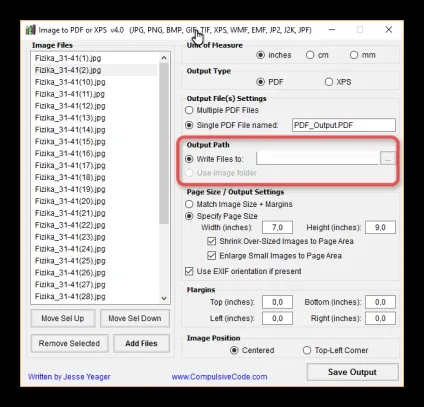Choose mm as unit of measure
Image resolution: width=424 pixels, height=407 pixels.
[354, 55]
